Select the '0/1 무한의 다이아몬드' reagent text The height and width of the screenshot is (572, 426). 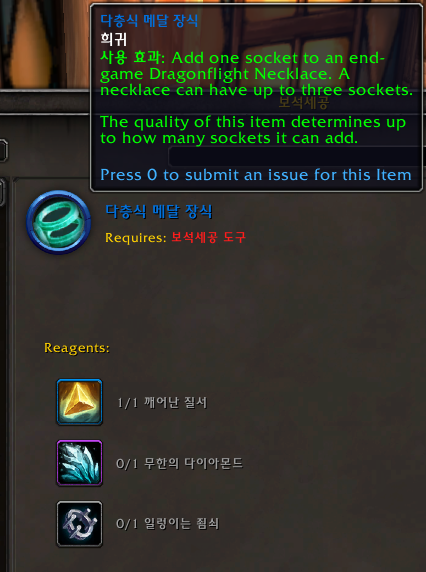pos(179,464)
